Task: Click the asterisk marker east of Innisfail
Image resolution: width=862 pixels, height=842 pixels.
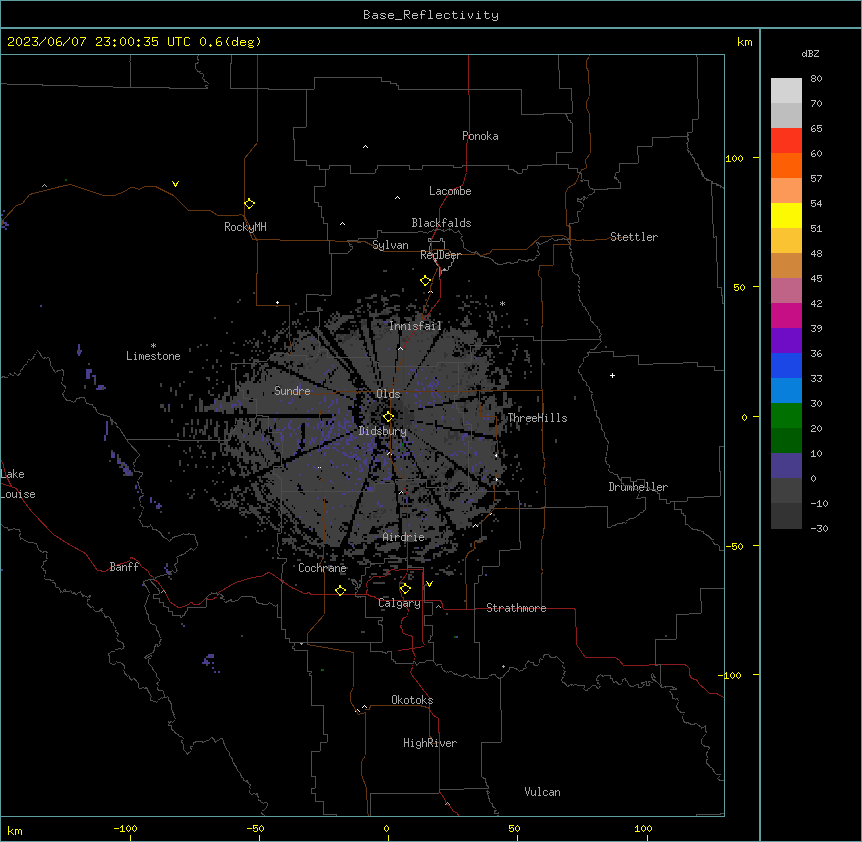Action: (502, 304)
